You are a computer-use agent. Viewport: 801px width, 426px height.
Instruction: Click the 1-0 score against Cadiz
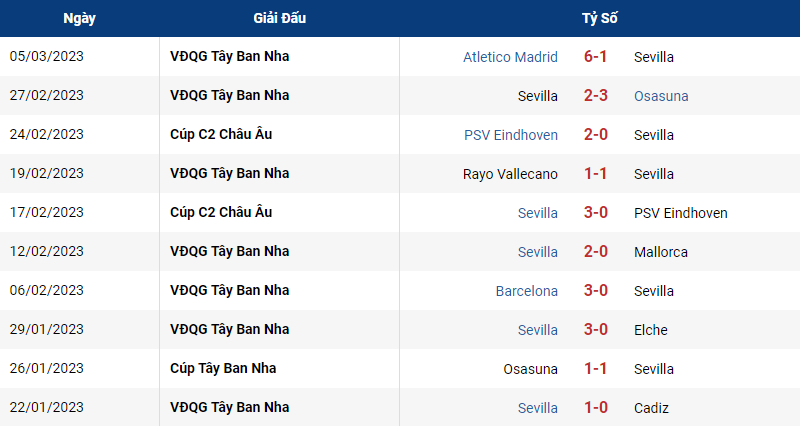[x=595, y=407]
